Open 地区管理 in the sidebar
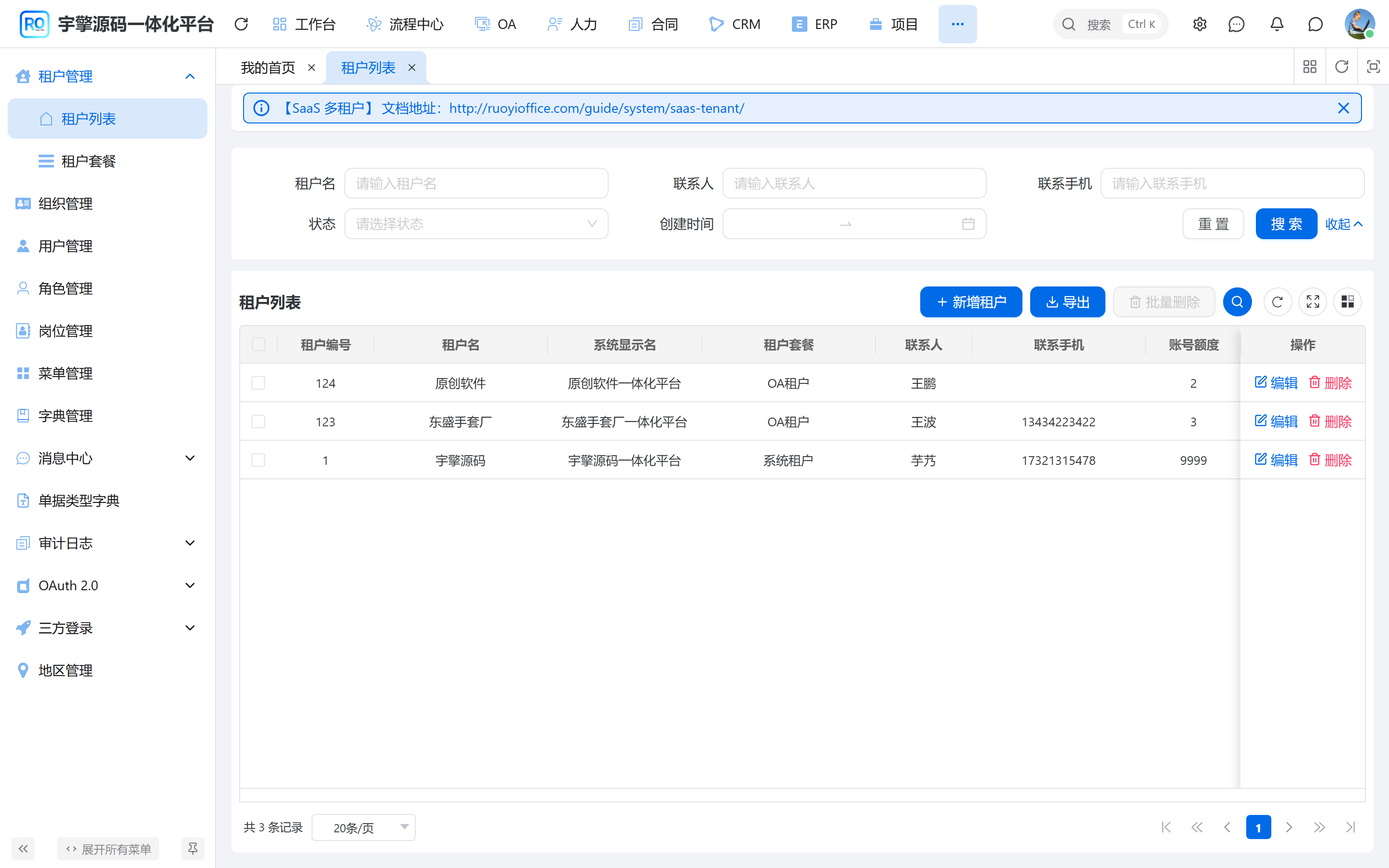 (108, 670)
